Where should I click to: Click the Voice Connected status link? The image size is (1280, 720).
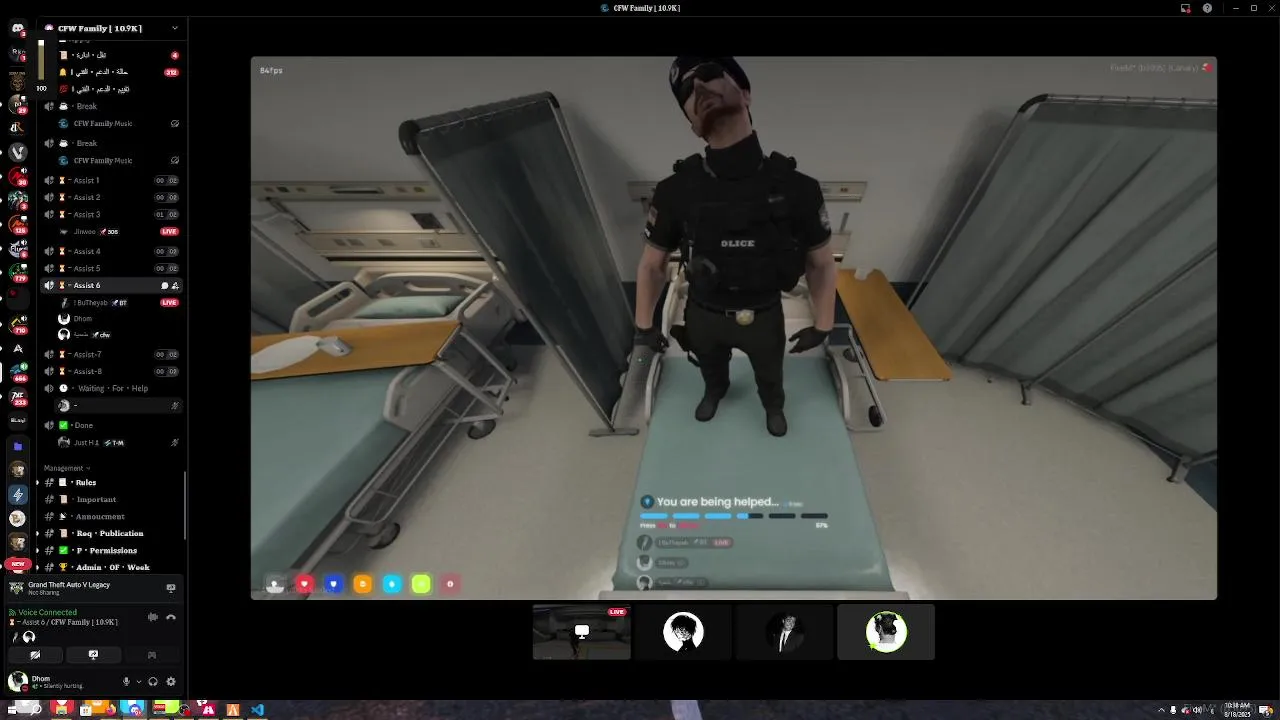[47, 612]
